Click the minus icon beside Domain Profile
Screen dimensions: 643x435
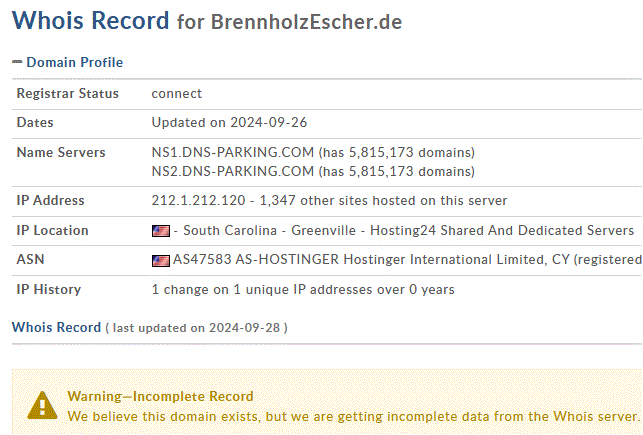click(17, 62)
